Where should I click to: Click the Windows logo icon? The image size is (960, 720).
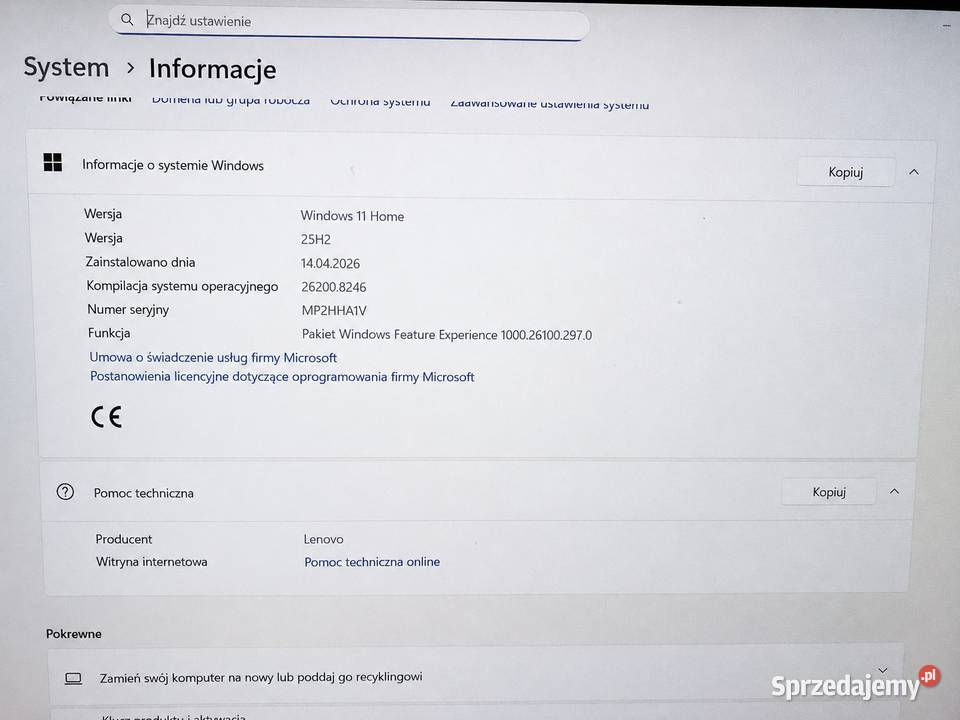click(53, 162)
